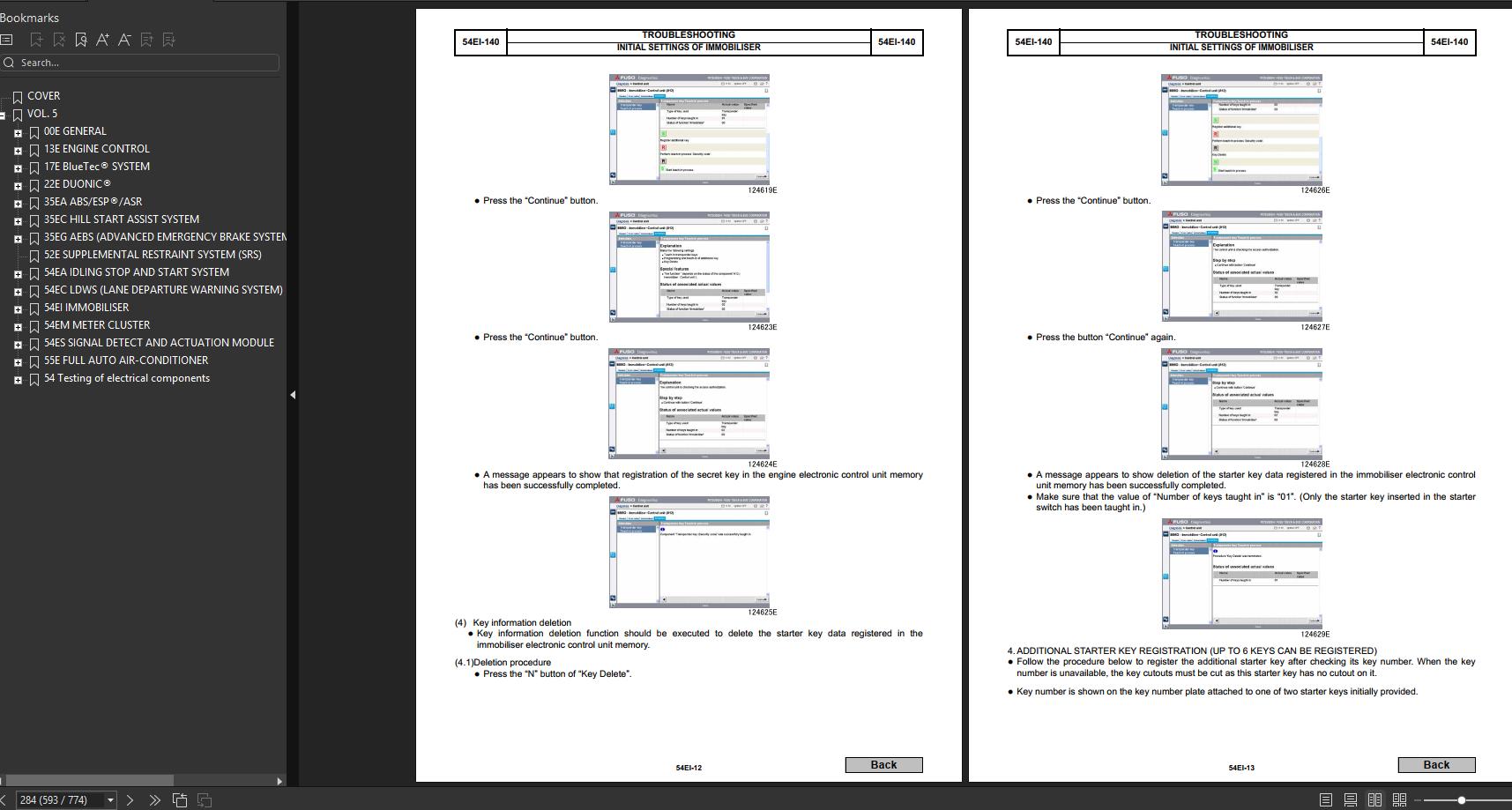Expand the 54EI IMMOBILISER bookmark
Viewport: 1512px width, 810px height.
click(18, 309)
